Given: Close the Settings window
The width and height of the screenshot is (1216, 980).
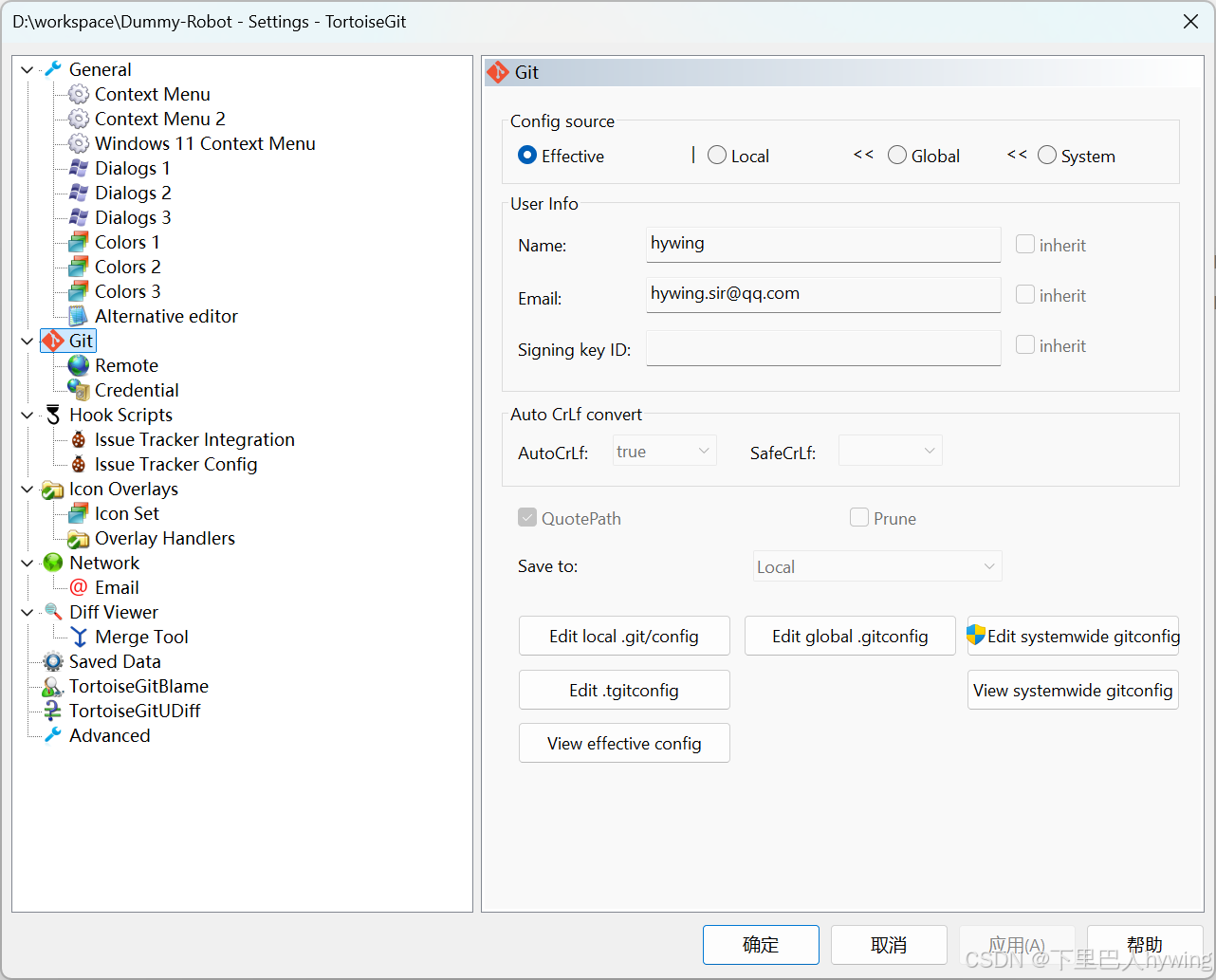Looking at the screenshot, I should coord(1190,21).
